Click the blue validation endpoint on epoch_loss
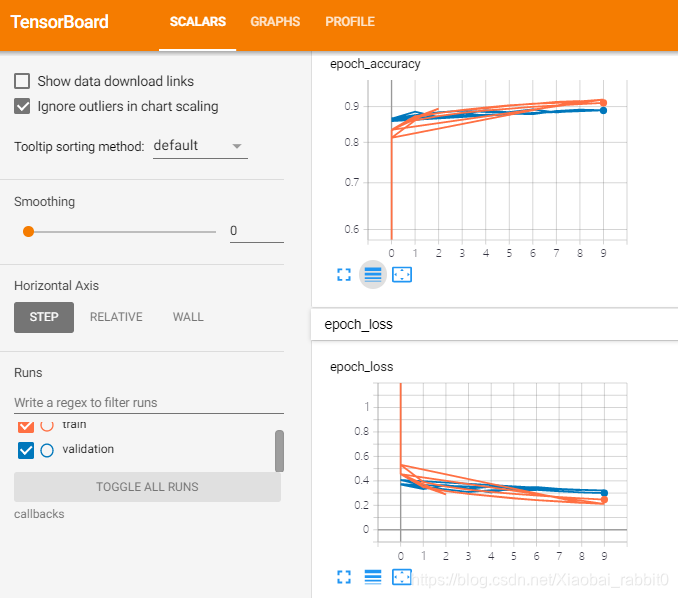Viewport: 678px width, 598px height. point(604,493)
